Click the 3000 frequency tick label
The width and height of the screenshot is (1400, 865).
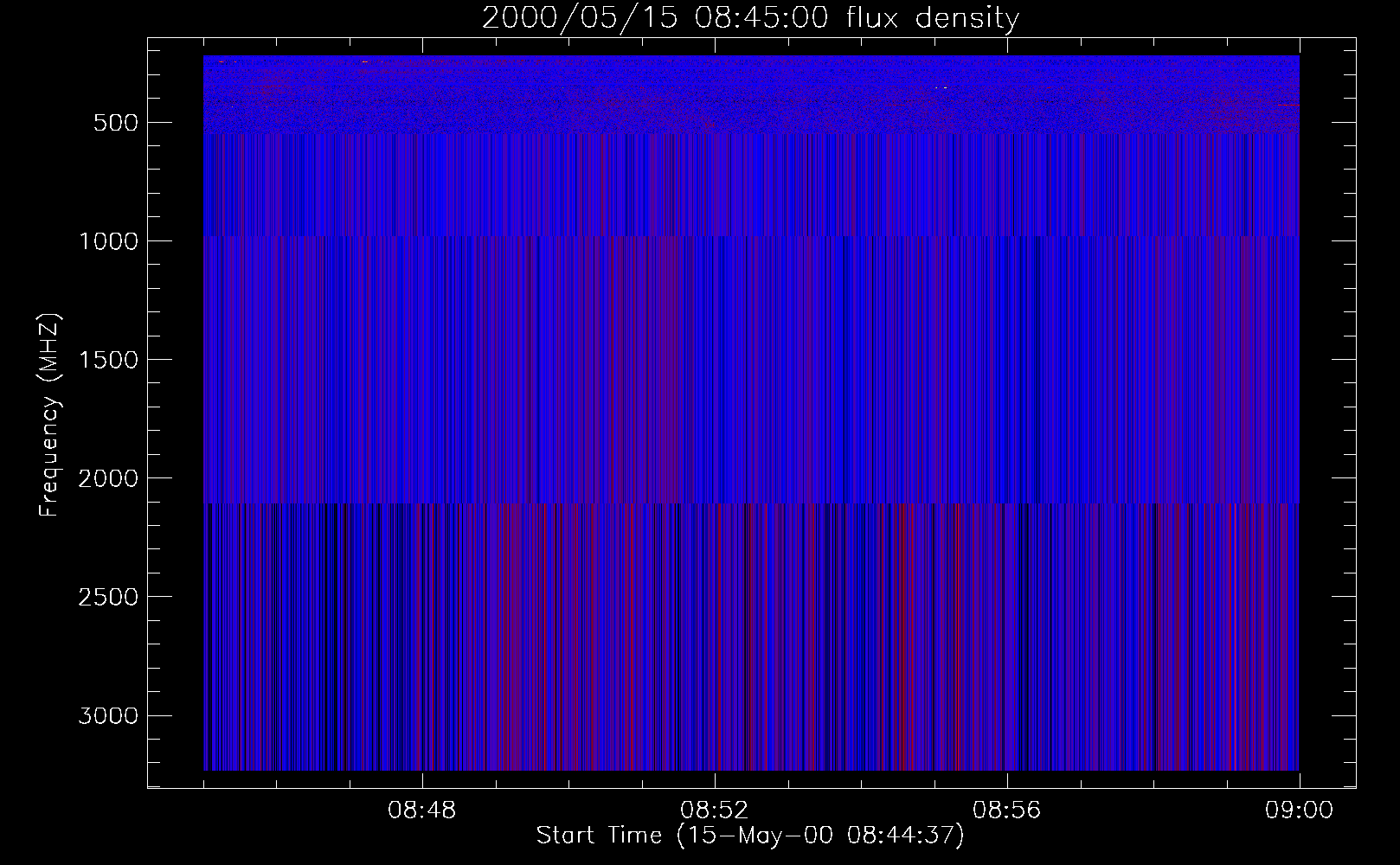(107, 716)
